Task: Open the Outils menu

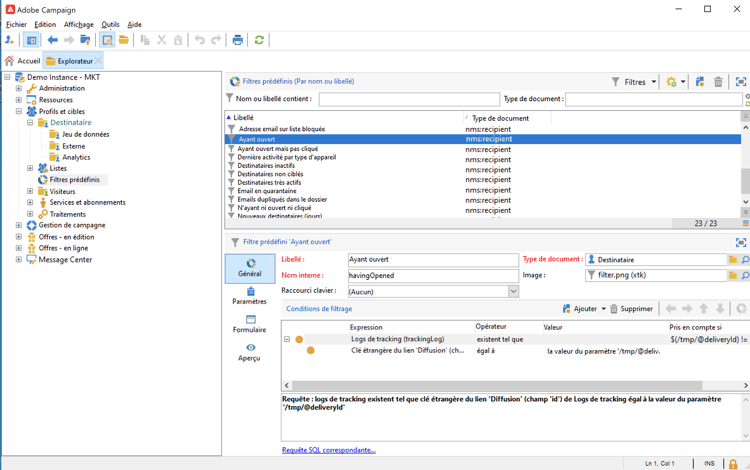Action: coord(110,24)
